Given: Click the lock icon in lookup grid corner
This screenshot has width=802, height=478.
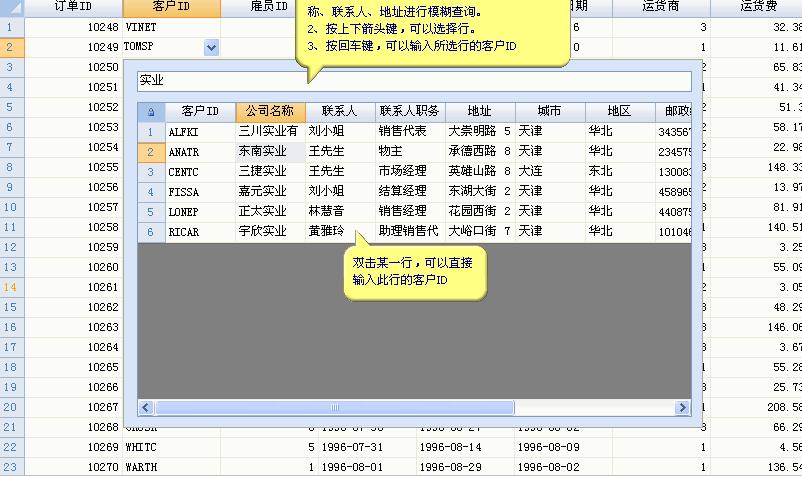Looking at the screenshot, I should coord(151,112).
